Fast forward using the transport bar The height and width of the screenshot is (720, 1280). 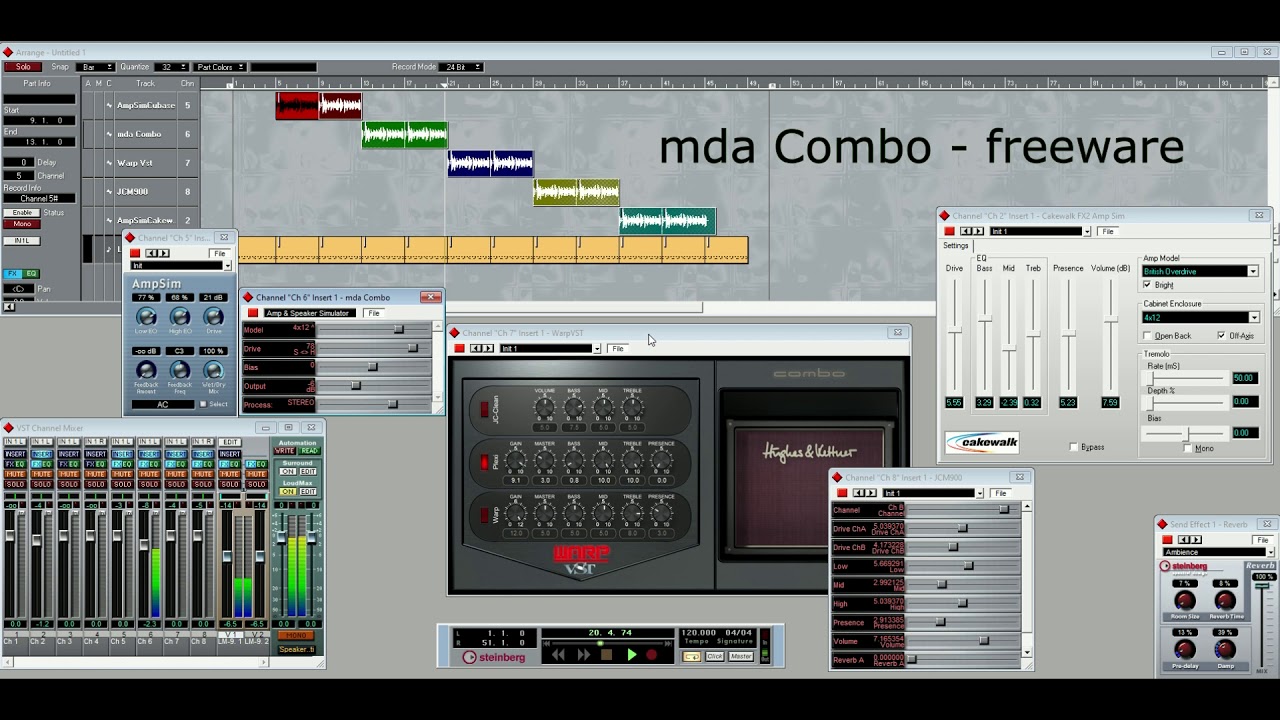584,655
